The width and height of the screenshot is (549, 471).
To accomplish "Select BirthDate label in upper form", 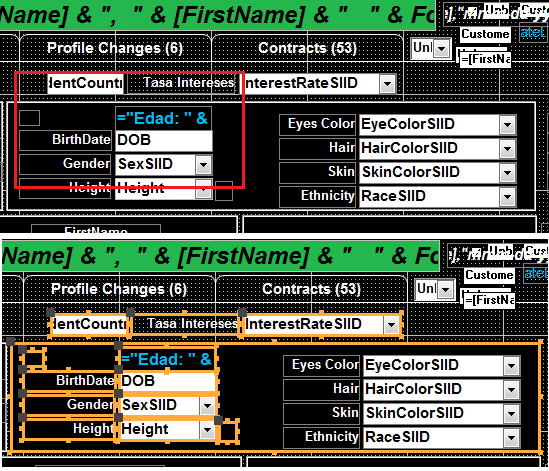I will [x=65, y=140].
